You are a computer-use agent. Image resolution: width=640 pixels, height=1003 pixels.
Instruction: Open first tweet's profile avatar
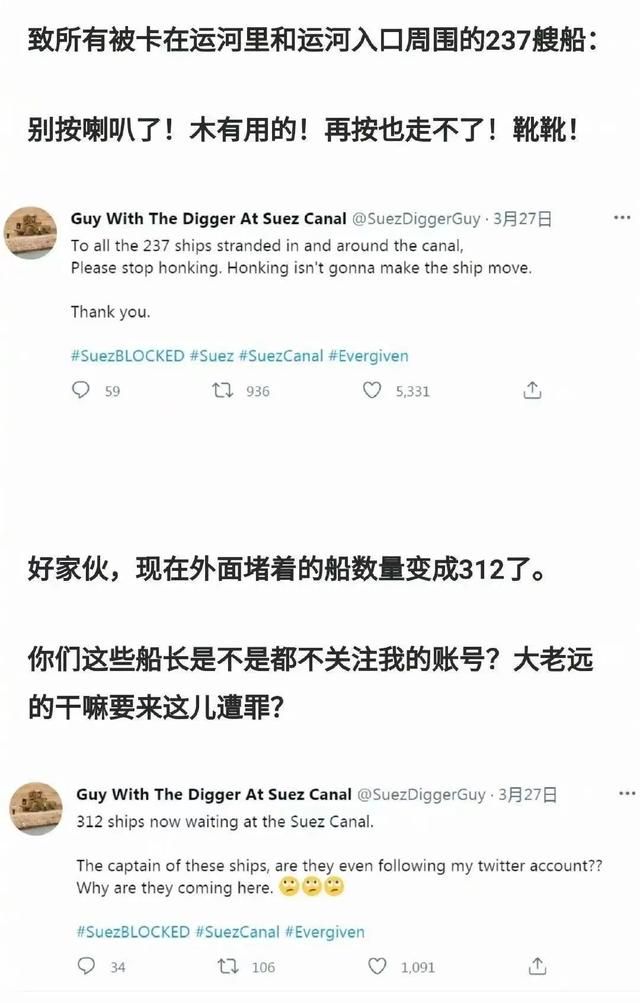pyautogui.click(x=31, y=233)
